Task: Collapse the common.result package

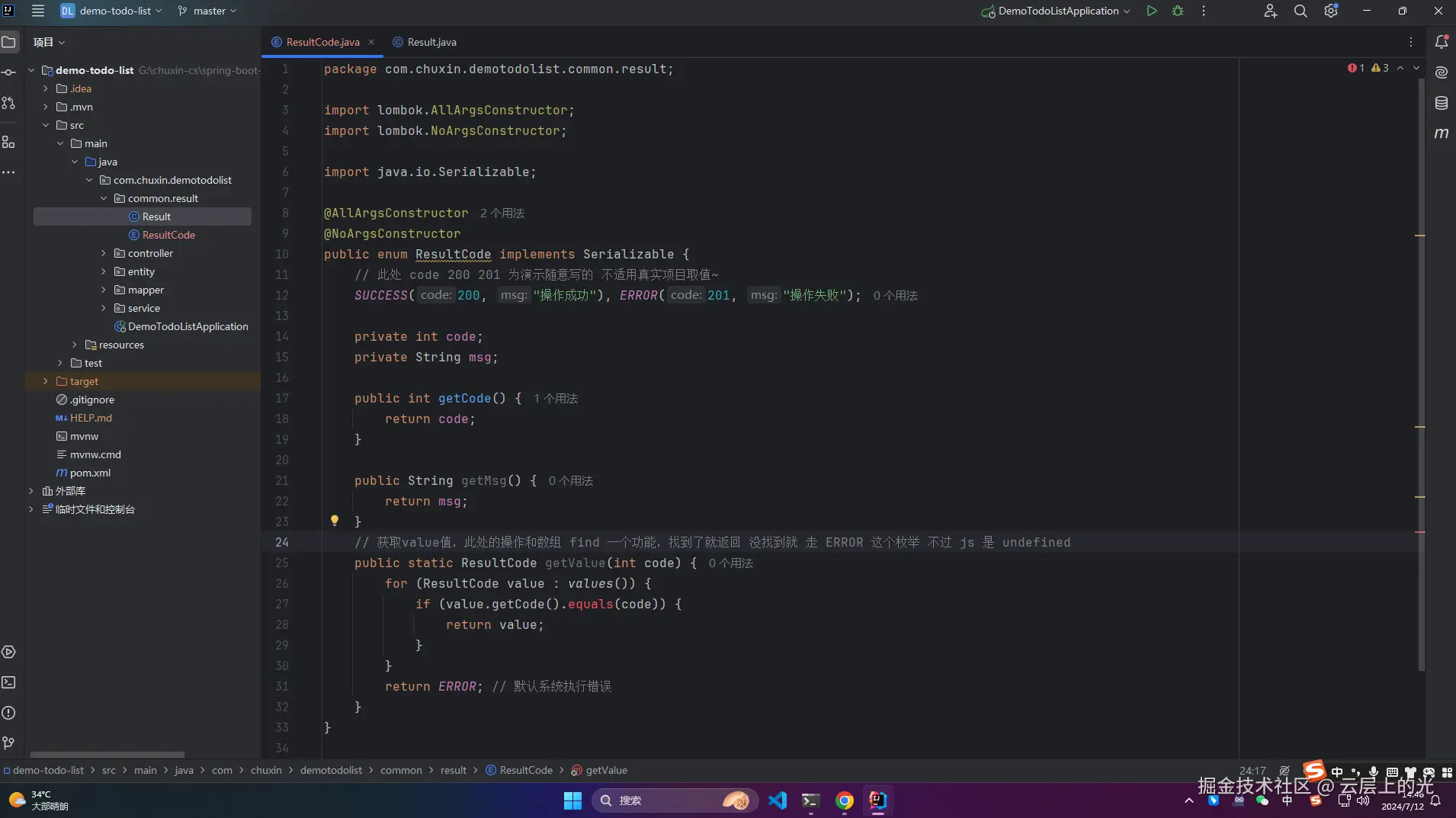Action: click(x=104, y=198)
